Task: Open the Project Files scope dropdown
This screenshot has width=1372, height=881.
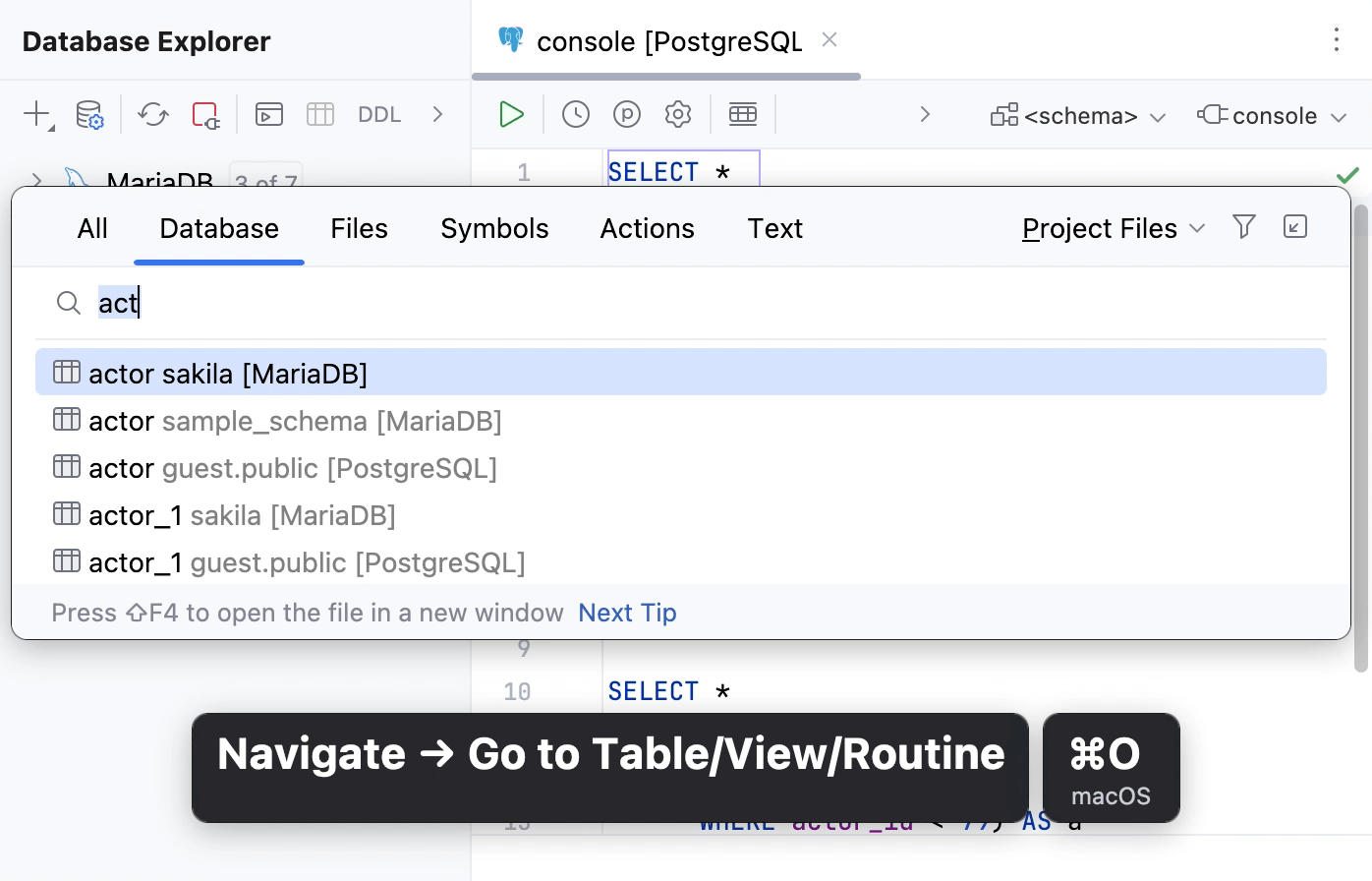Action: coord(1112,228)
